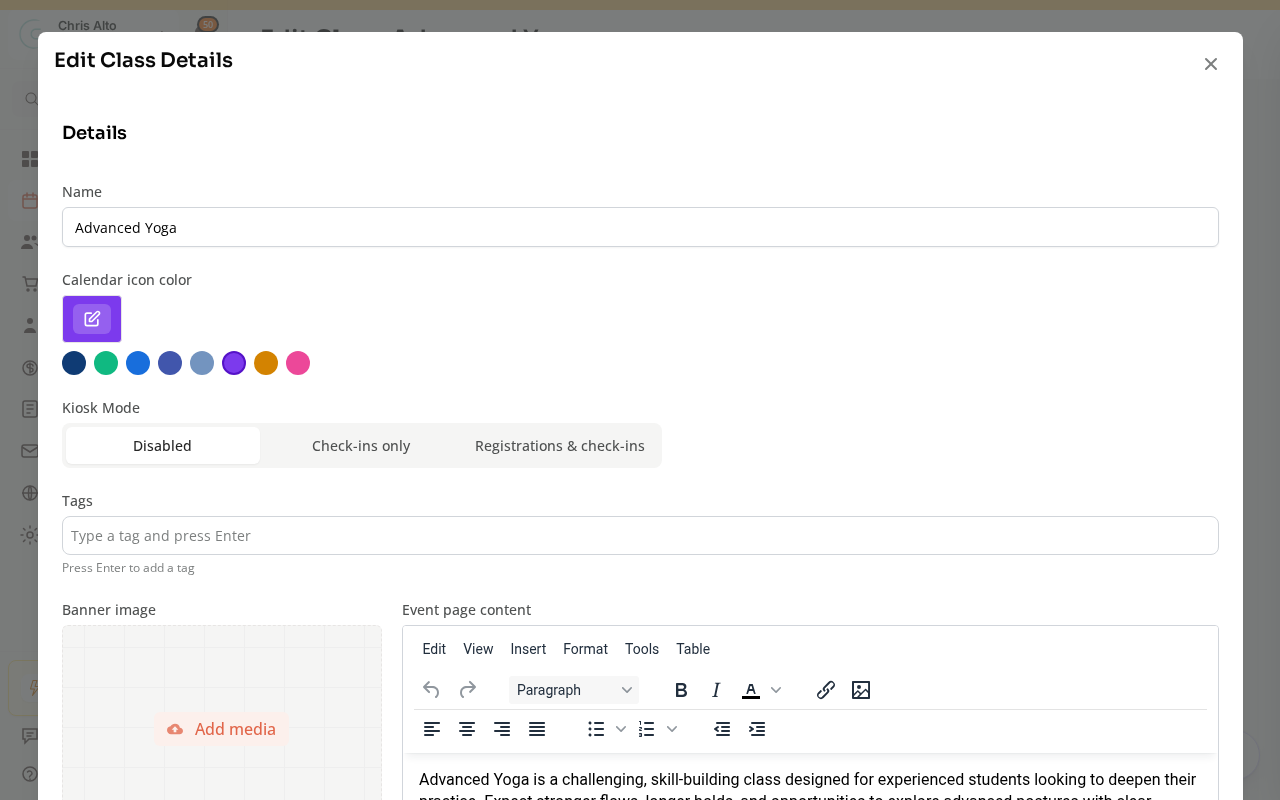Toggle bold formatting in editor
1280x800 pixels.
point(681,690)
